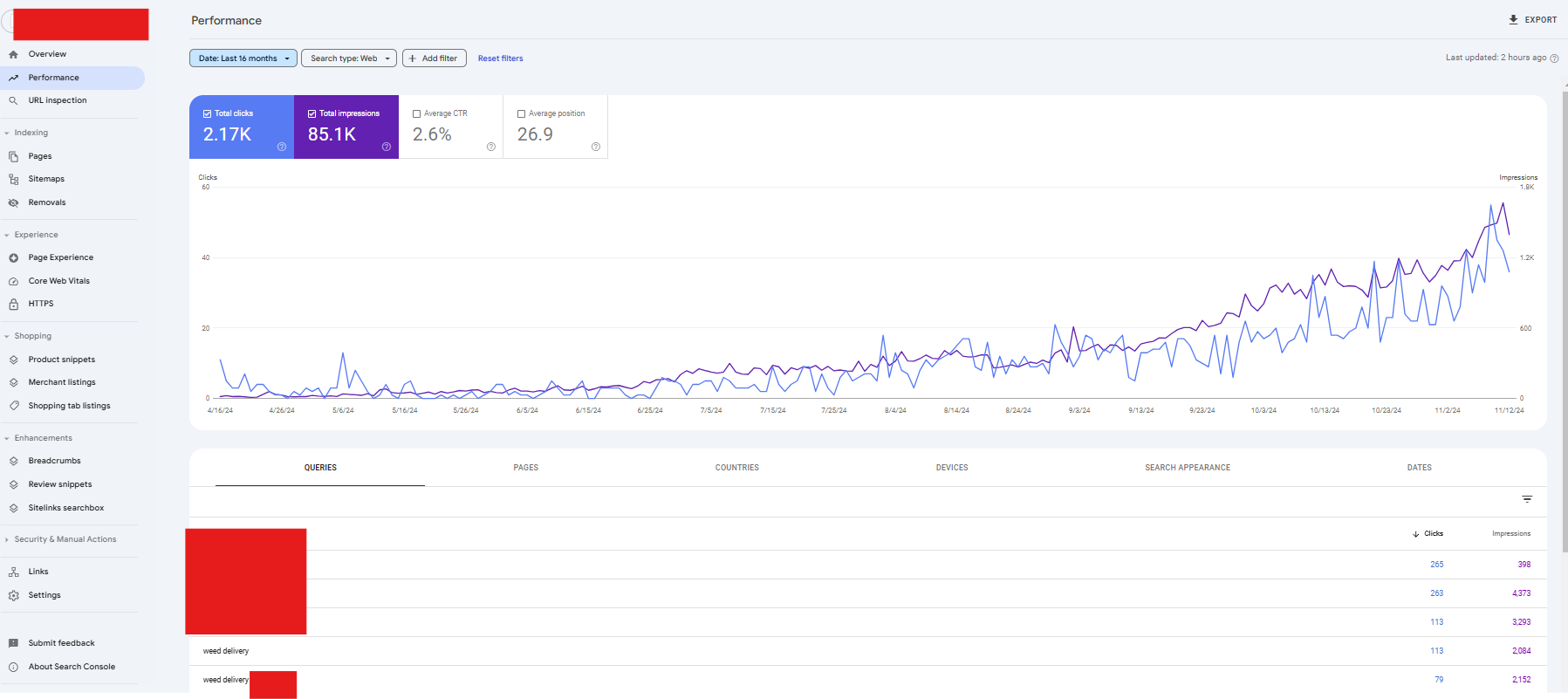Click the 11/12/24 date label on chart
The height and width of the screenshot is (699, 1568).
1509,410
